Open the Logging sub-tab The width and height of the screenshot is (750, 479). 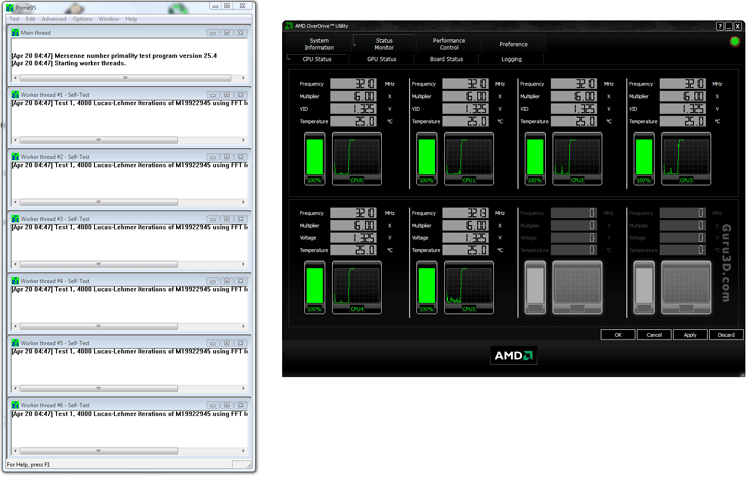coord(511,59)
